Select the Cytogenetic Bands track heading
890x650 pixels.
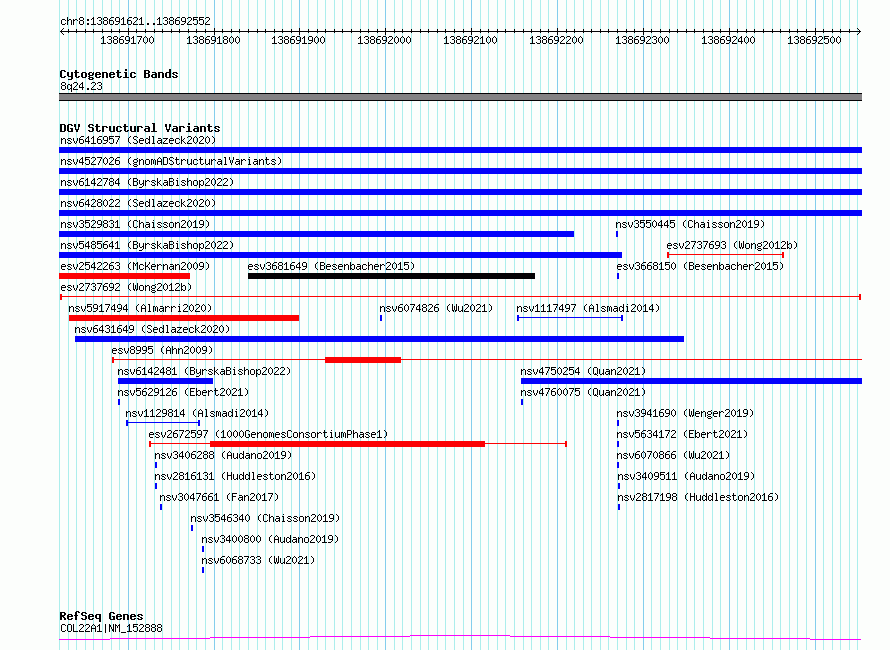pos(119,74)
